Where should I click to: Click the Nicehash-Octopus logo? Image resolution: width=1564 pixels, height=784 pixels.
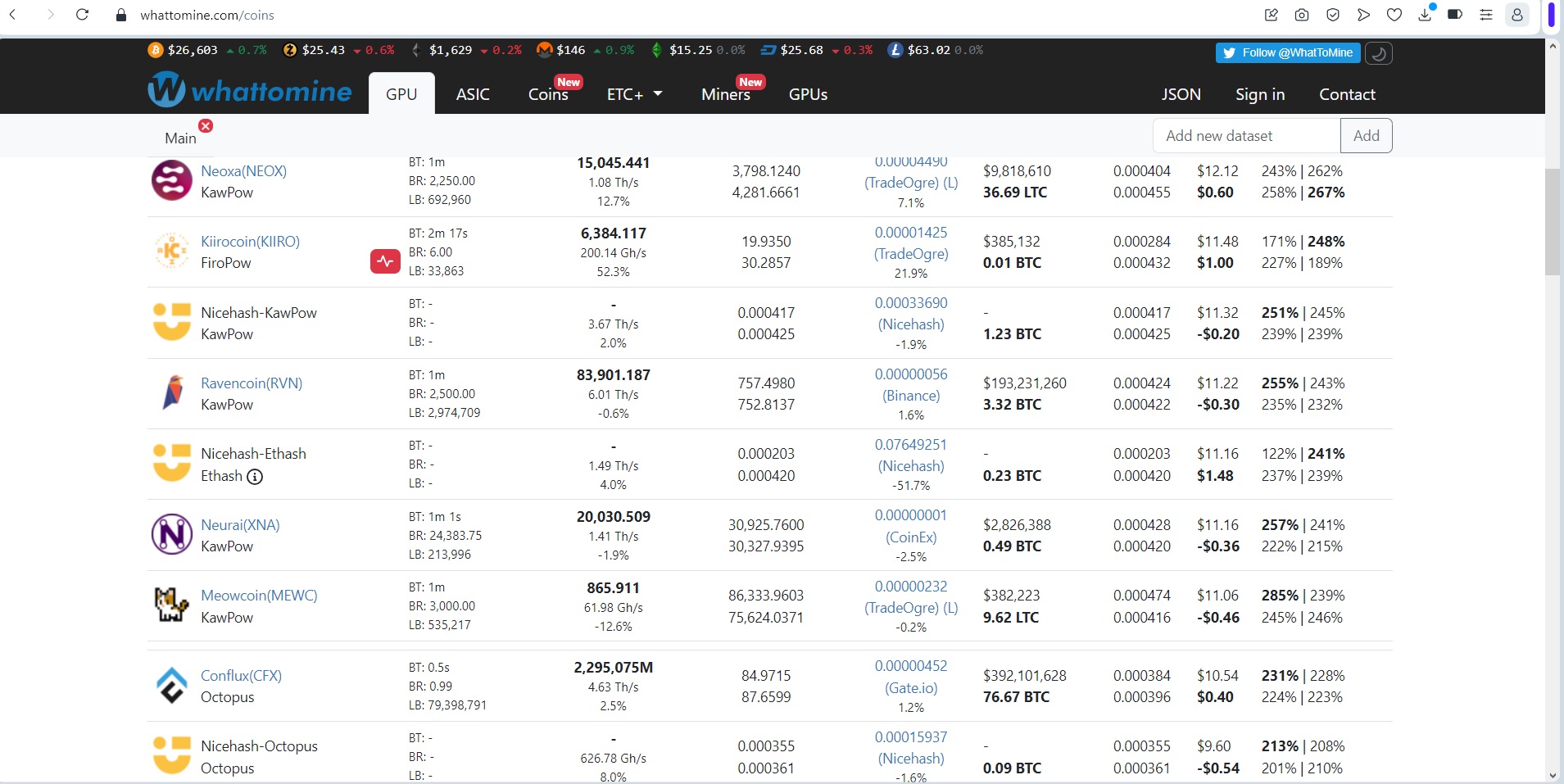[172, 755]
